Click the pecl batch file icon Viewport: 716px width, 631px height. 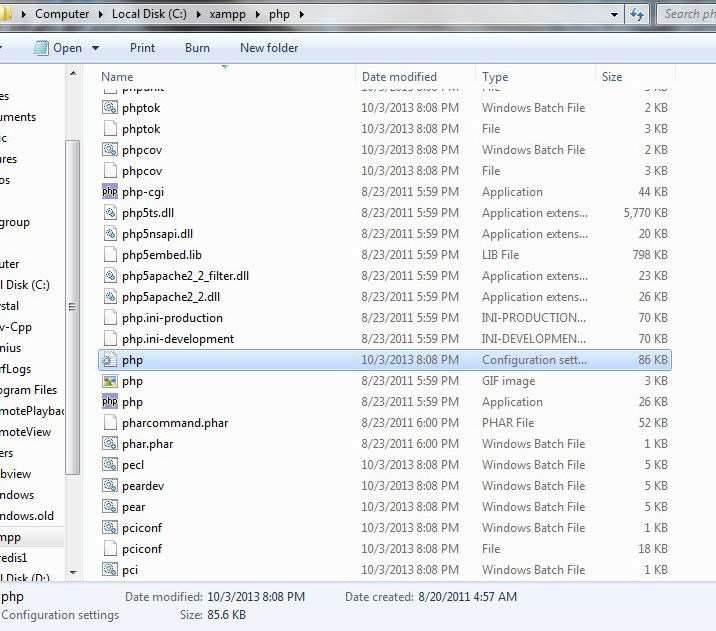(x=110, y=465)
